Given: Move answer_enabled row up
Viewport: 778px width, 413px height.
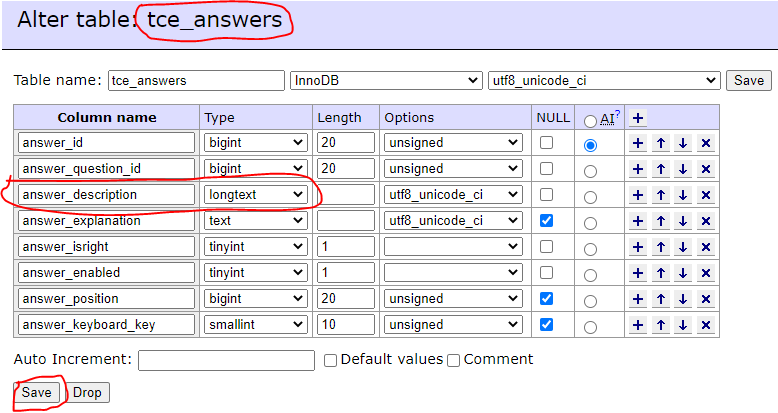Looking at the screenshot, I should (x=660, y=273).
